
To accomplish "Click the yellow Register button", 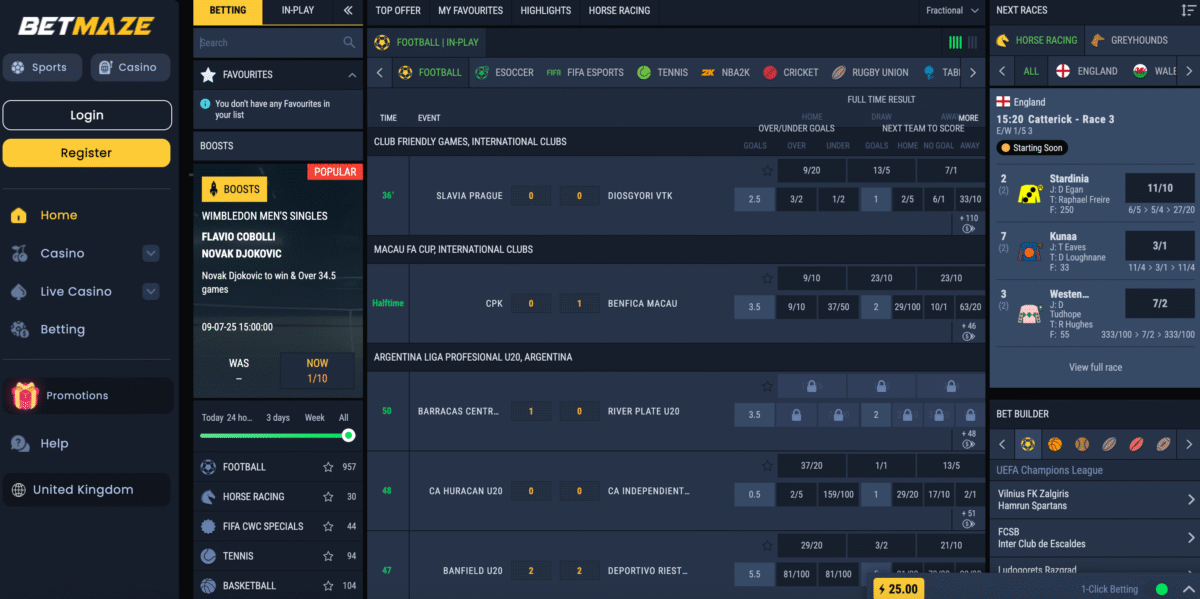I will coord(87,153).
